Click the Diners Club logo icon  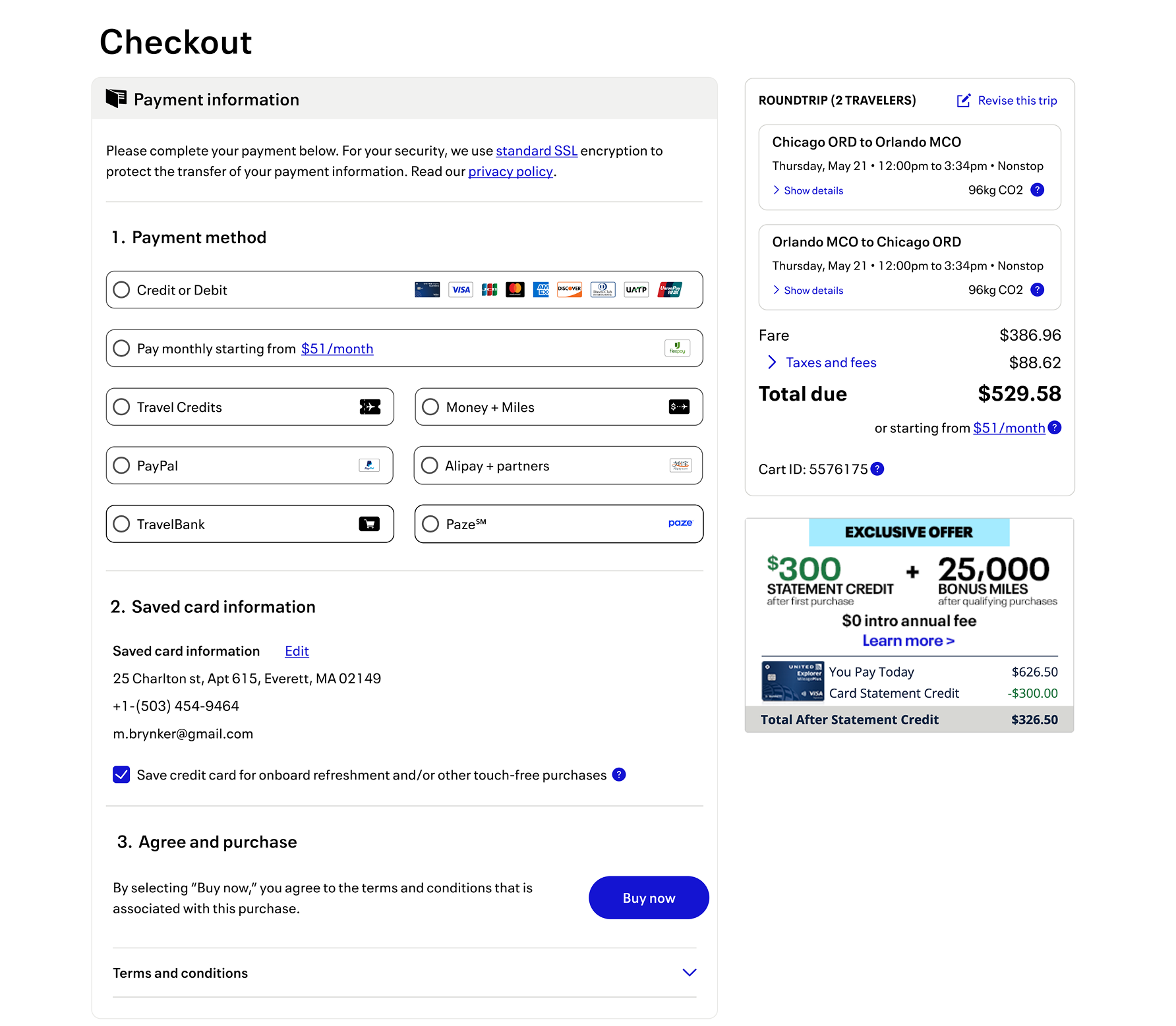[603, 290]
